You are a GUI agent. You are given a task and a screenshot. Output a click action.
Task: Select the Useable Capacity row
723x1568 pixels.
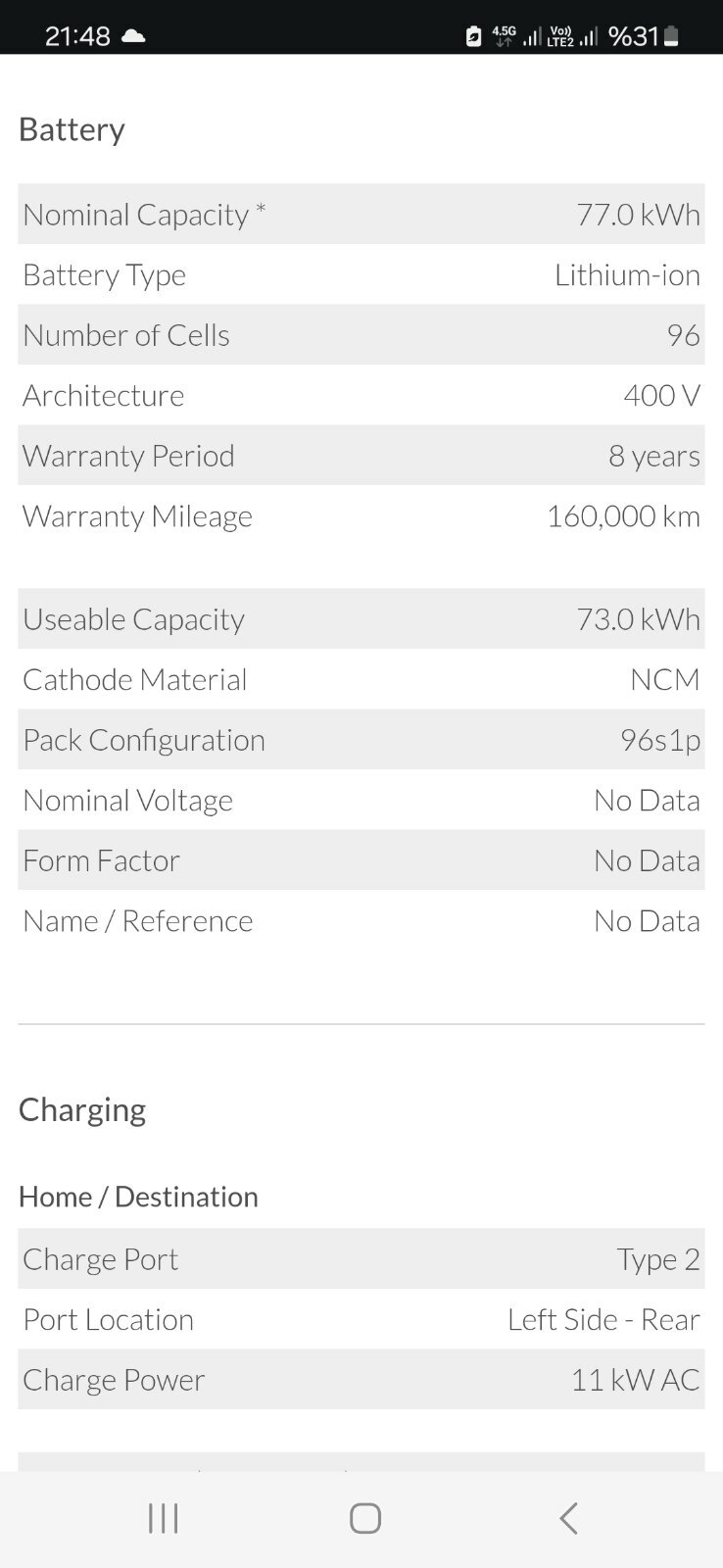361,619
